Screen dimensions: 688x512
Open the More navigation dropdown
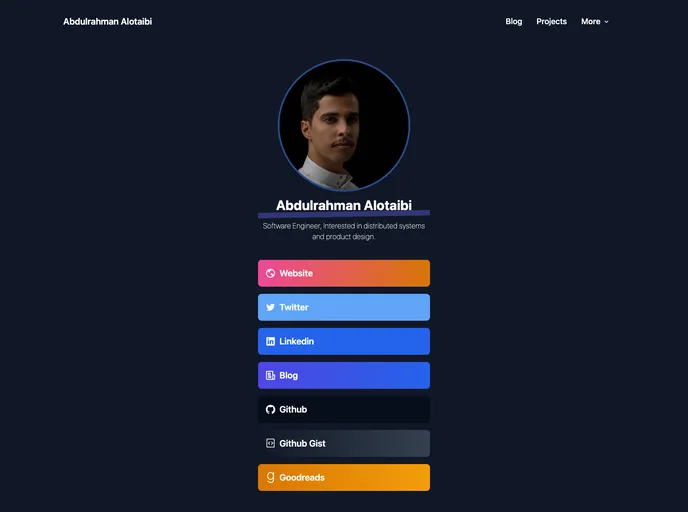click(595, 21)
